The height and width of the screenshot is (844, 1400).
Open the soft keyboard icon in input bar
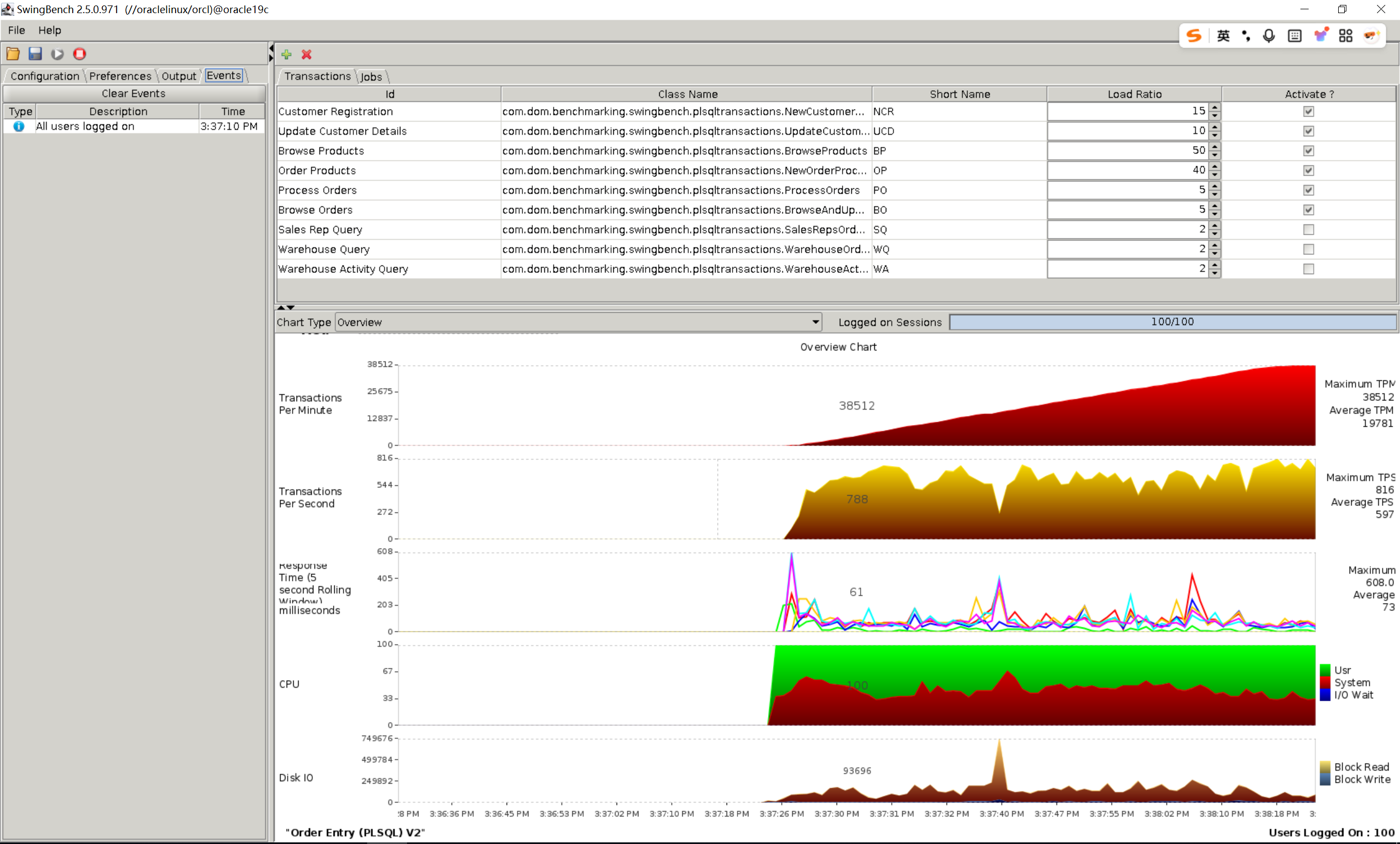point(1295,36)
